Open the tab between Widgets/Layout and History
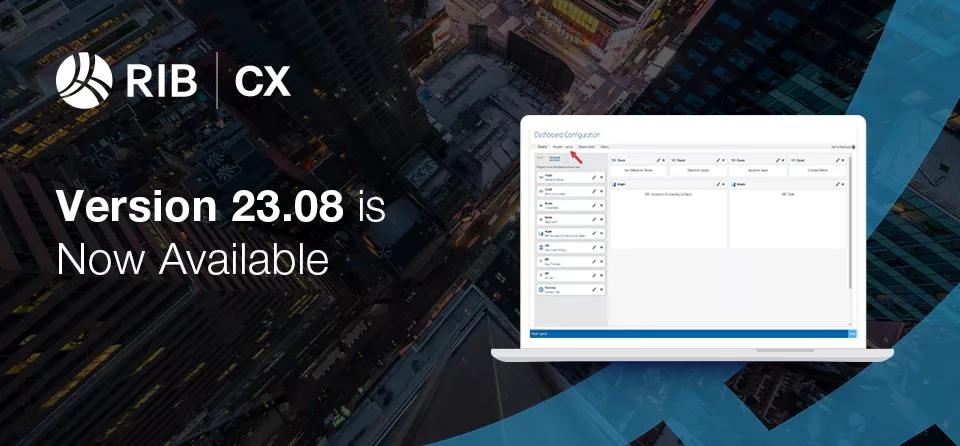960x446 pixels. 587,147
